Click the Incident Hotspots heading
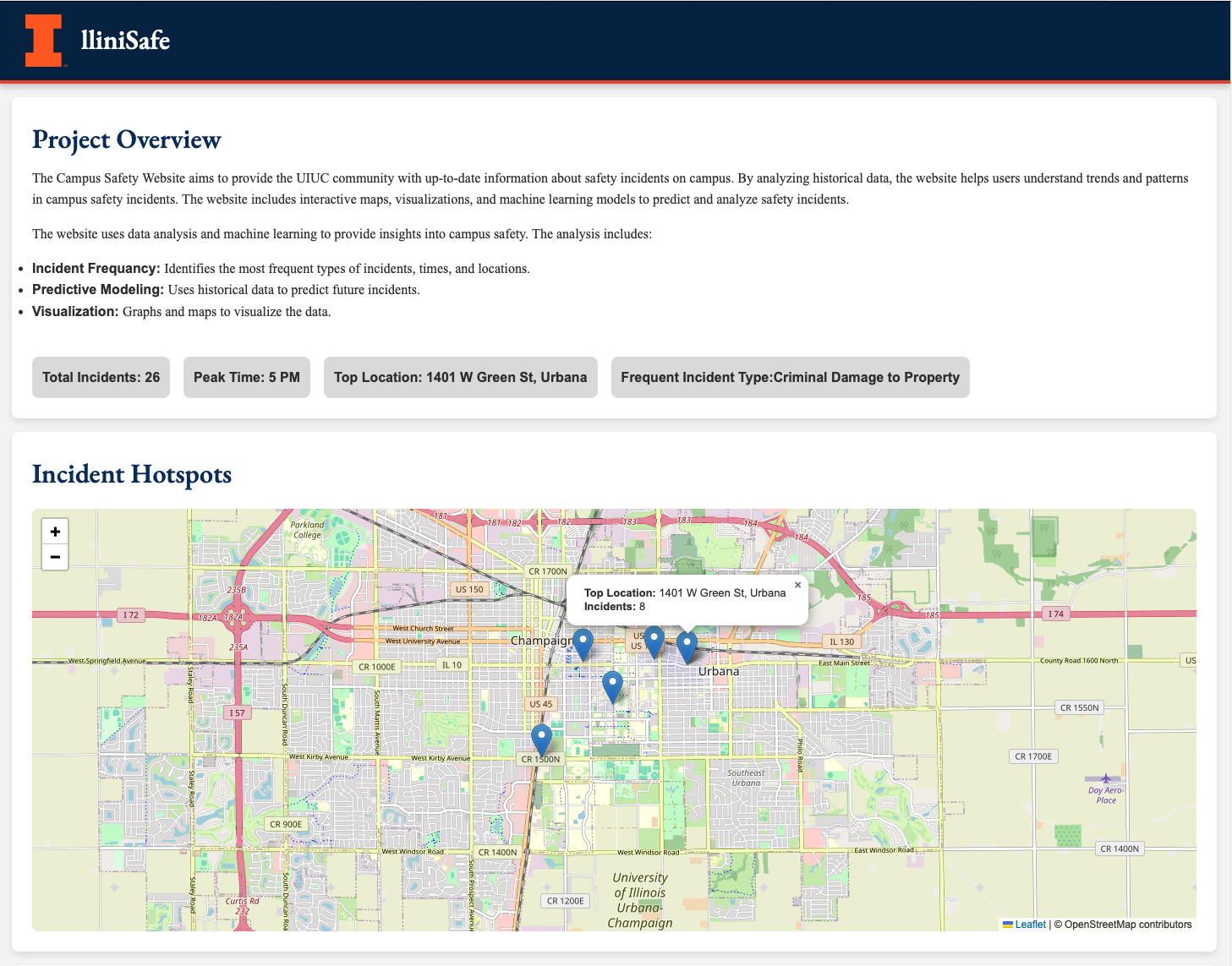 coord(132,474)
